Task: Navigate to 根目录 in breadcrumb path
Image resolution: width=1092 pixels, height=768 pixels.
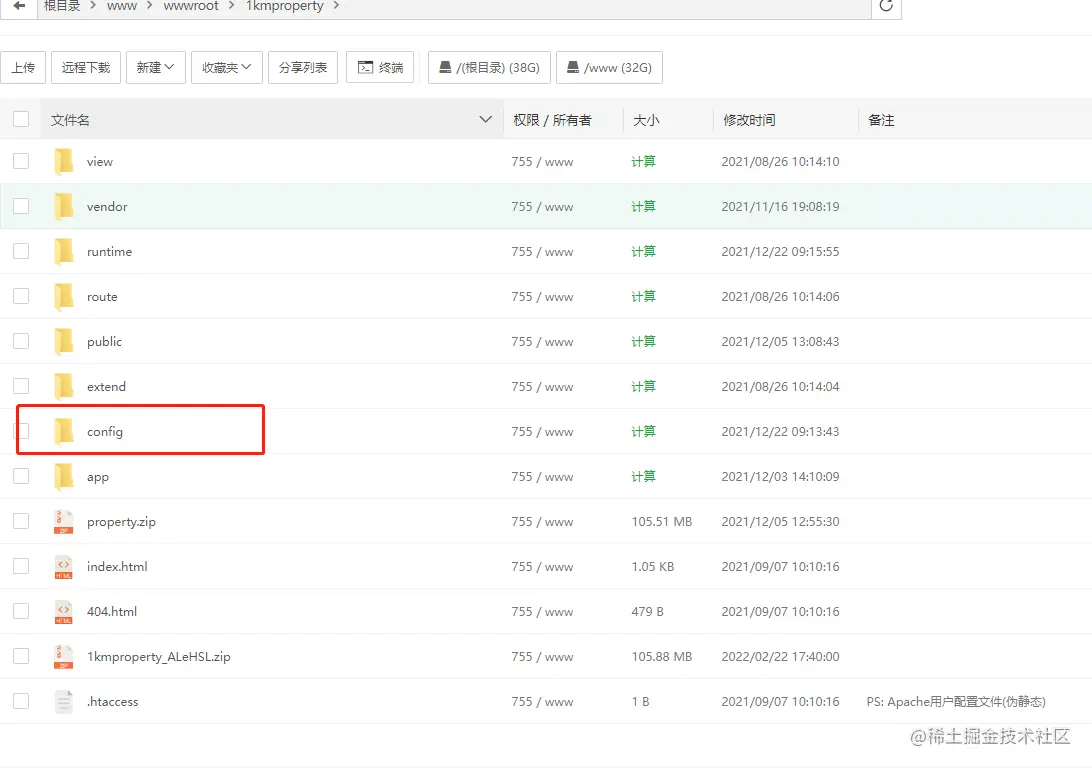Action: pos(62,6)
